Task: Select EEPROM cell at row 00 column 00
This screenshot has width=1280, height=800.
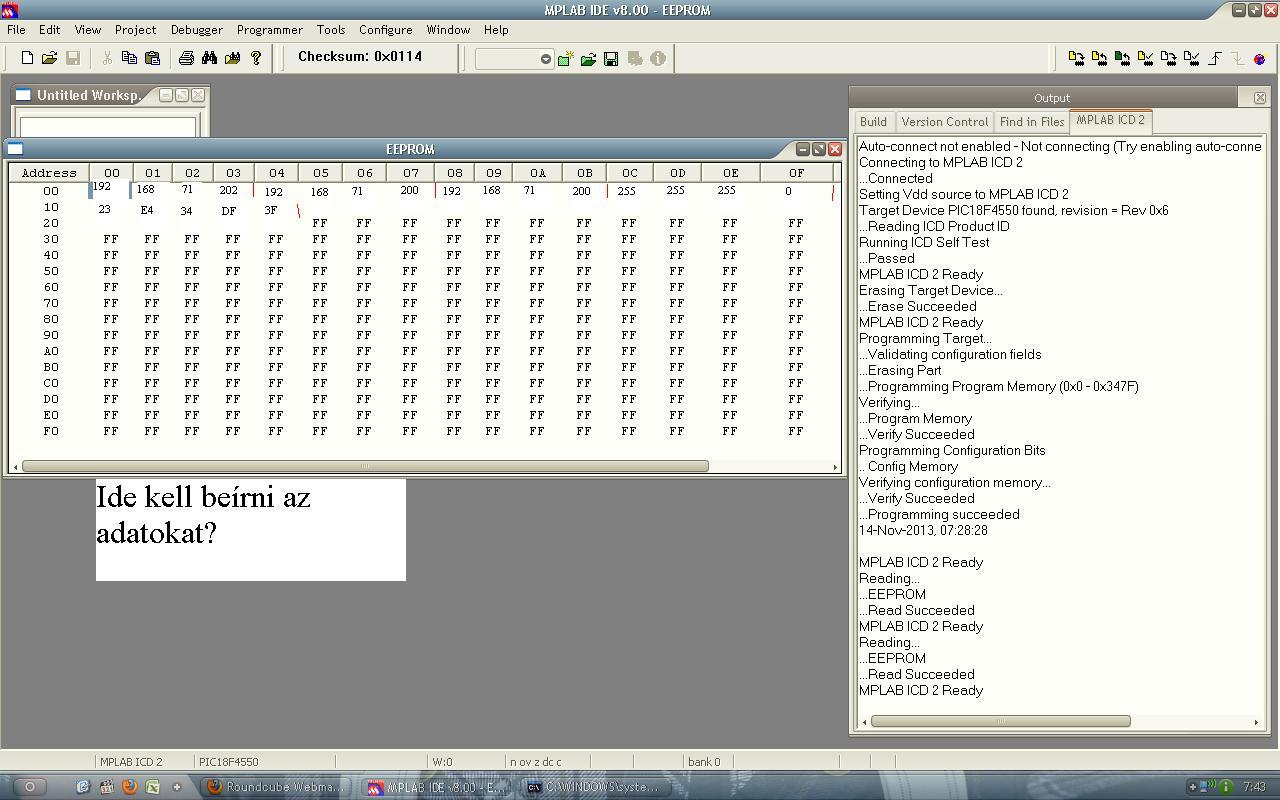Action: 109,189
